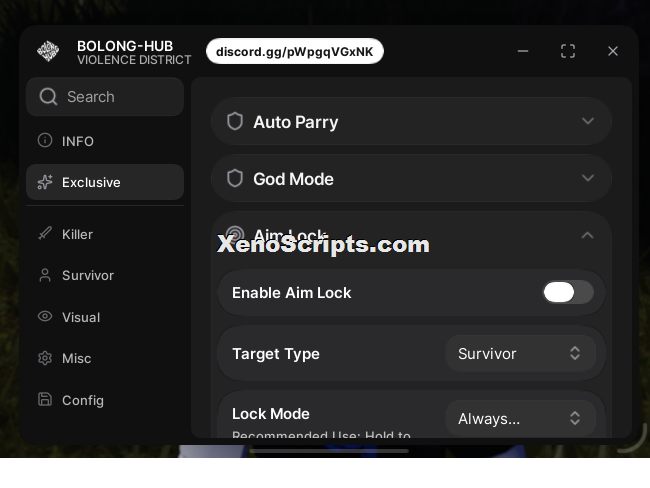Toggle the Enable Aim Lock switch
The image size is (650, 488).
pos(568,292)
